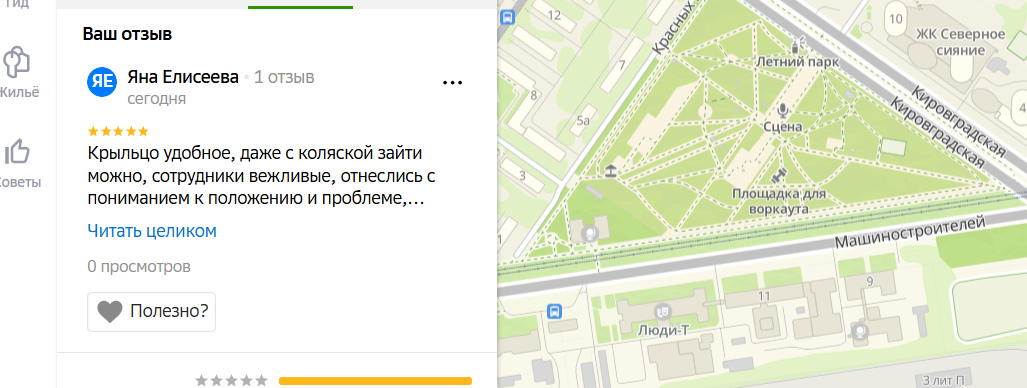
Task: Click the heart icon in Полезно button
Action: click(x=110, y=311)
